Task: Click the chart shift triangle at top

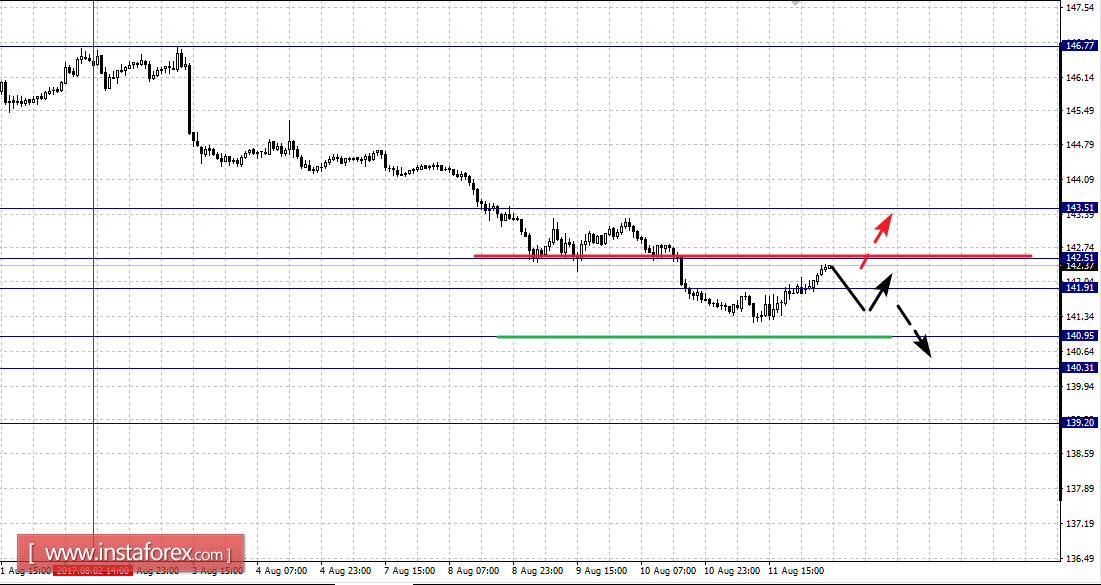Action: pos(794,3)
